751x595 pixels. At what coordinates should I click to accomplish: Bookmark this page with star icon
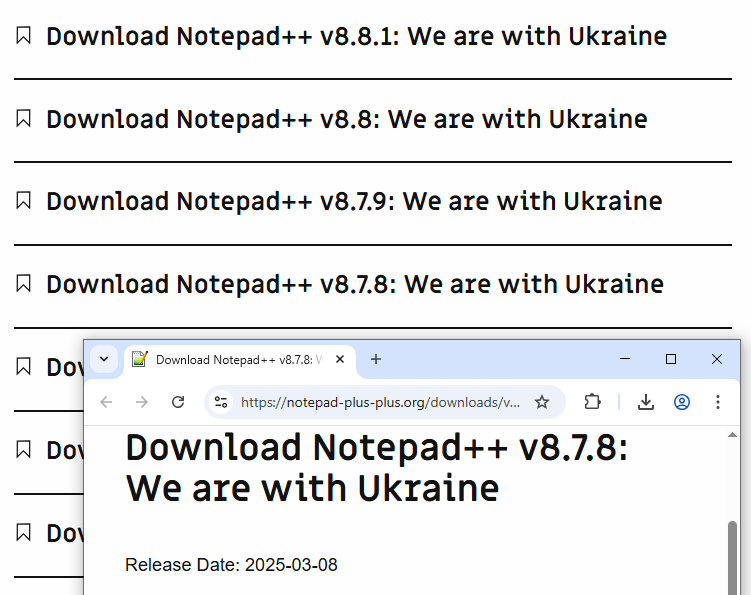[542, 402]
